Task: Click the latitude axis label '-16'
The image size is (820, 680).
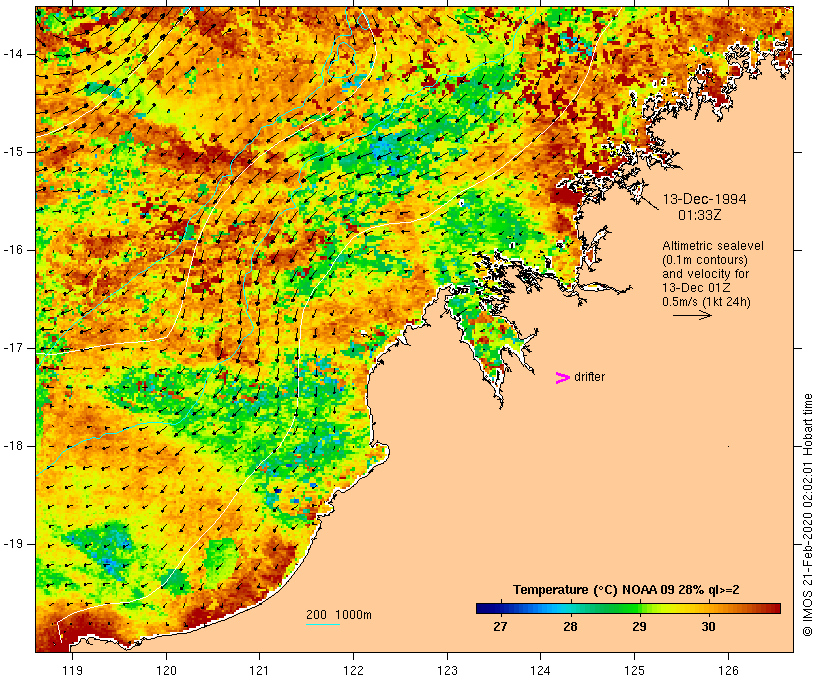Action: point(13,250)
